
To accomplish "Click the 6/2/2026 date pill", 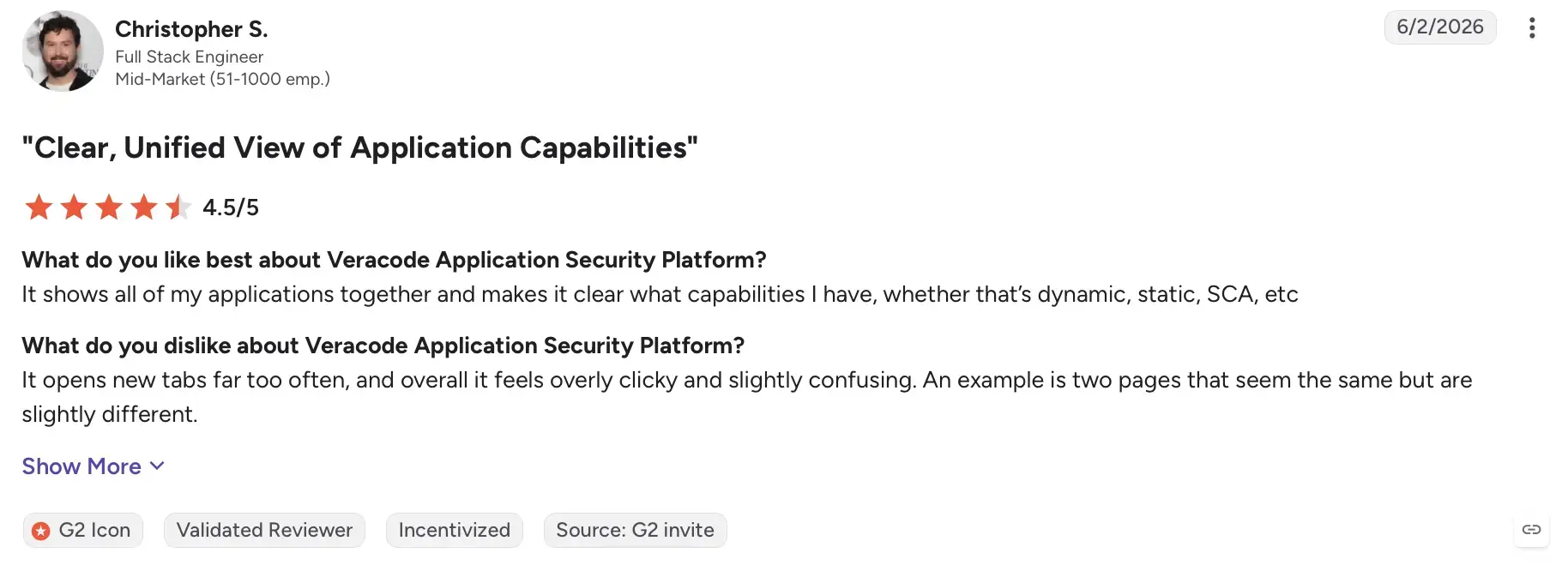I will click(1440, 27).
